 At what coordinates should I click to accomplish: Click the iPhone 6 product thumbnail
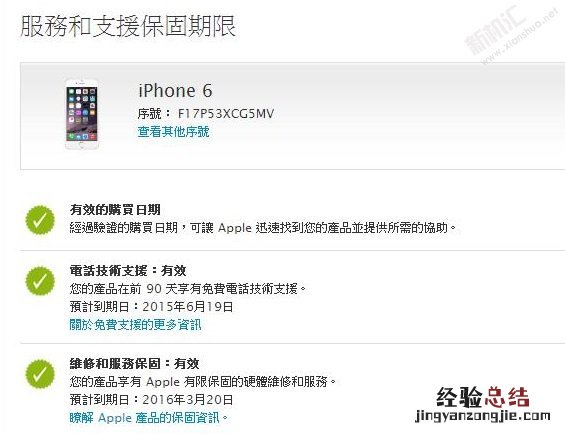coord(81,114)
